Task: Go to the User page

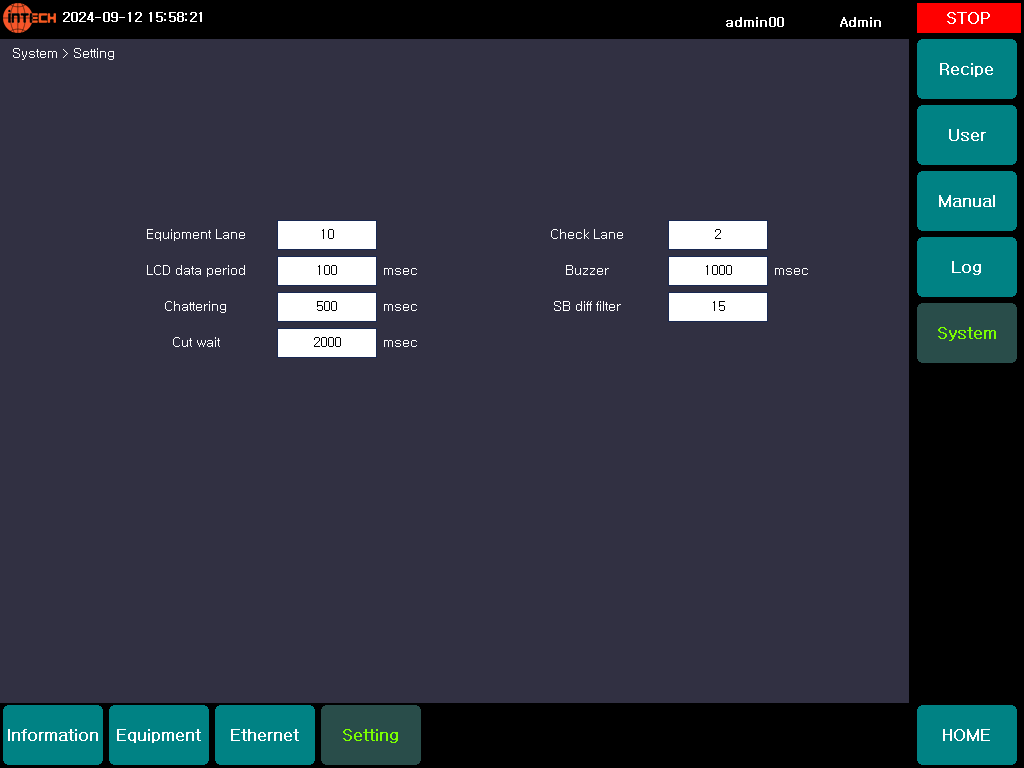Action: 966,135
